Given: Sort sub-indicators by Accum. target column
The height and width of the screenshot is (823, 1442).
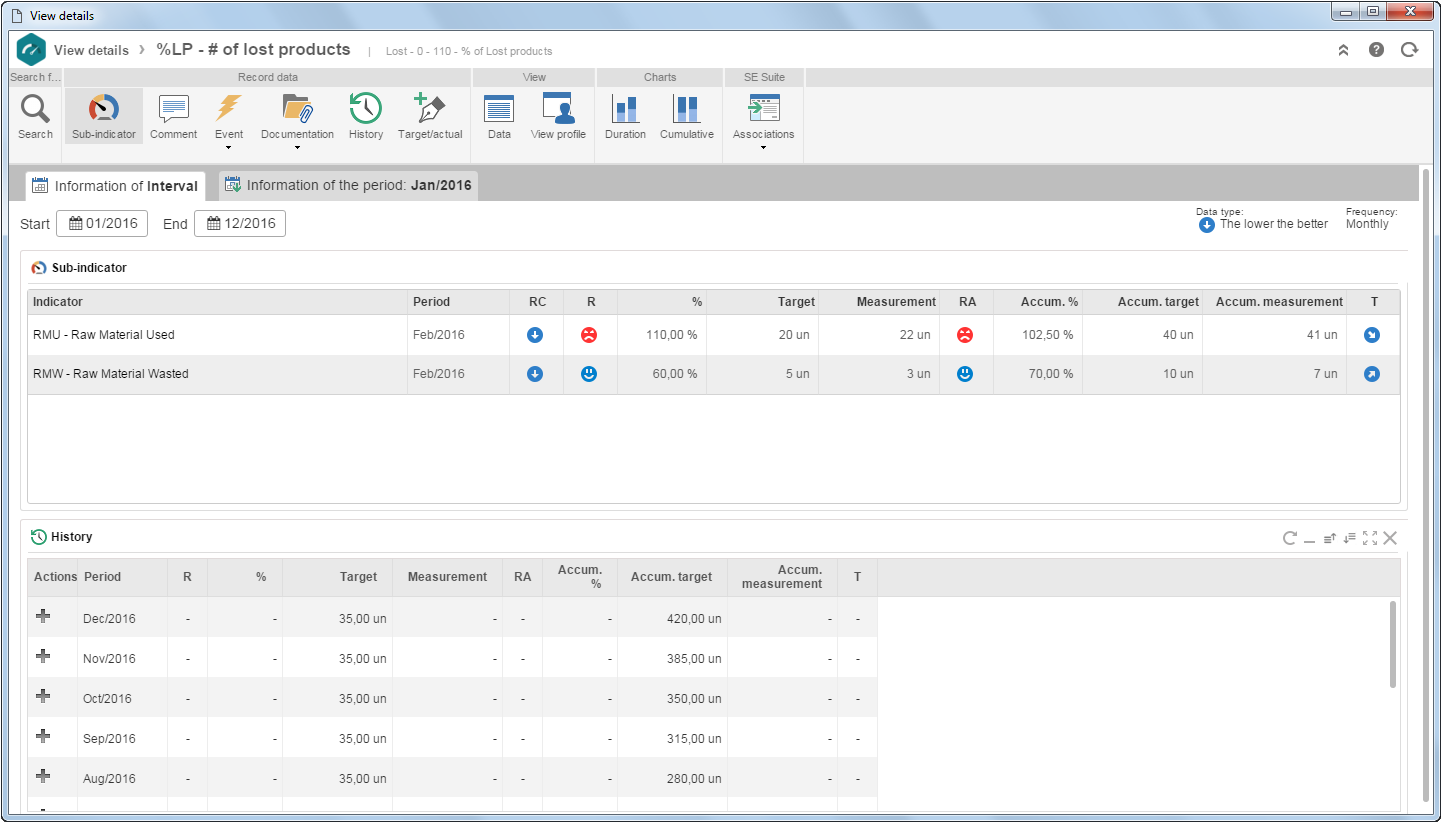Looking at the screenshot, I should (x=1142, y=301).
